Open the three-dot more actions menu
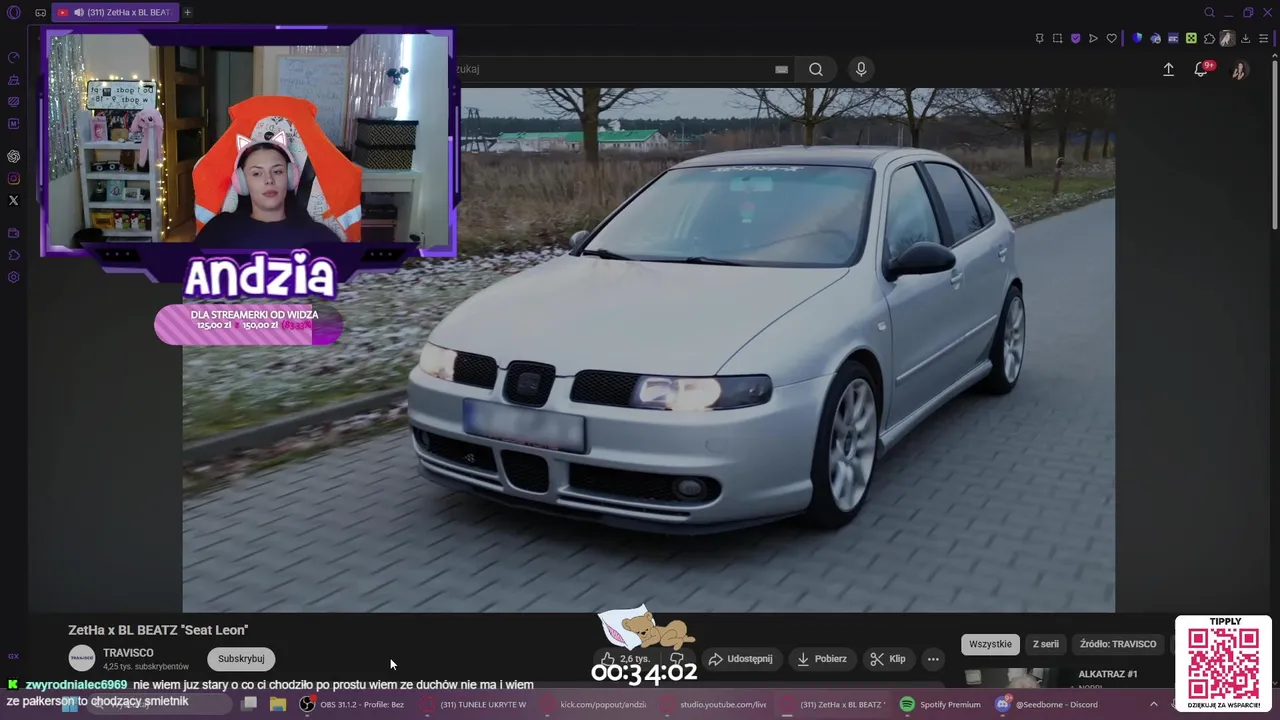 click(x=933, y=659)
